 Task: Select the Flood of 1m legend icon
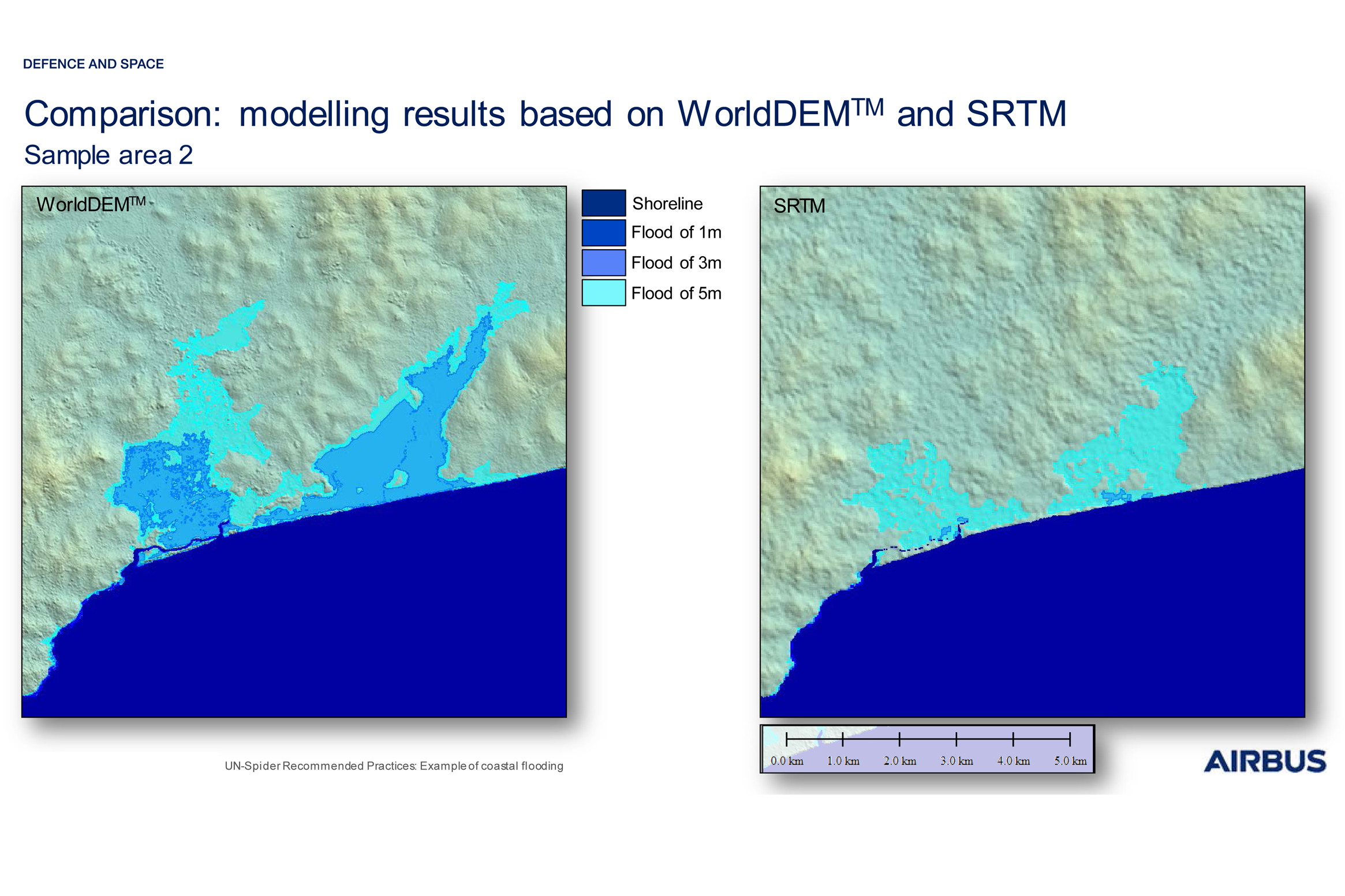tap(603, 233)
